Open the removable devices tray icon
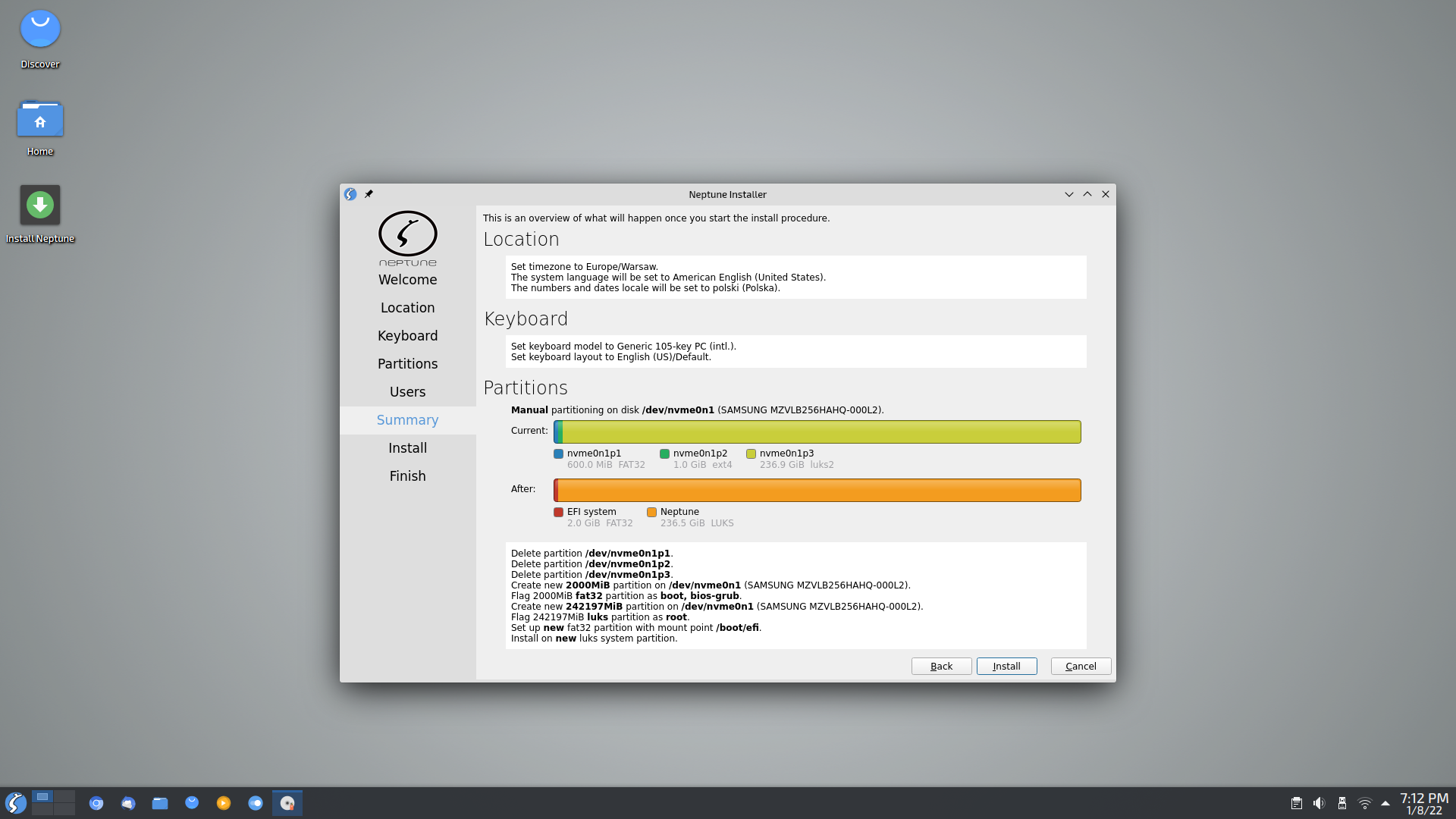1456x819 pixels. [1342, 803]
